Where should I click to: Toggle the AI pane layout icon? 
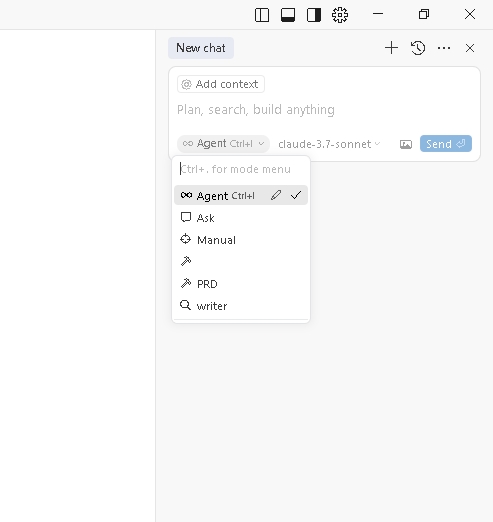coord(314,15)
